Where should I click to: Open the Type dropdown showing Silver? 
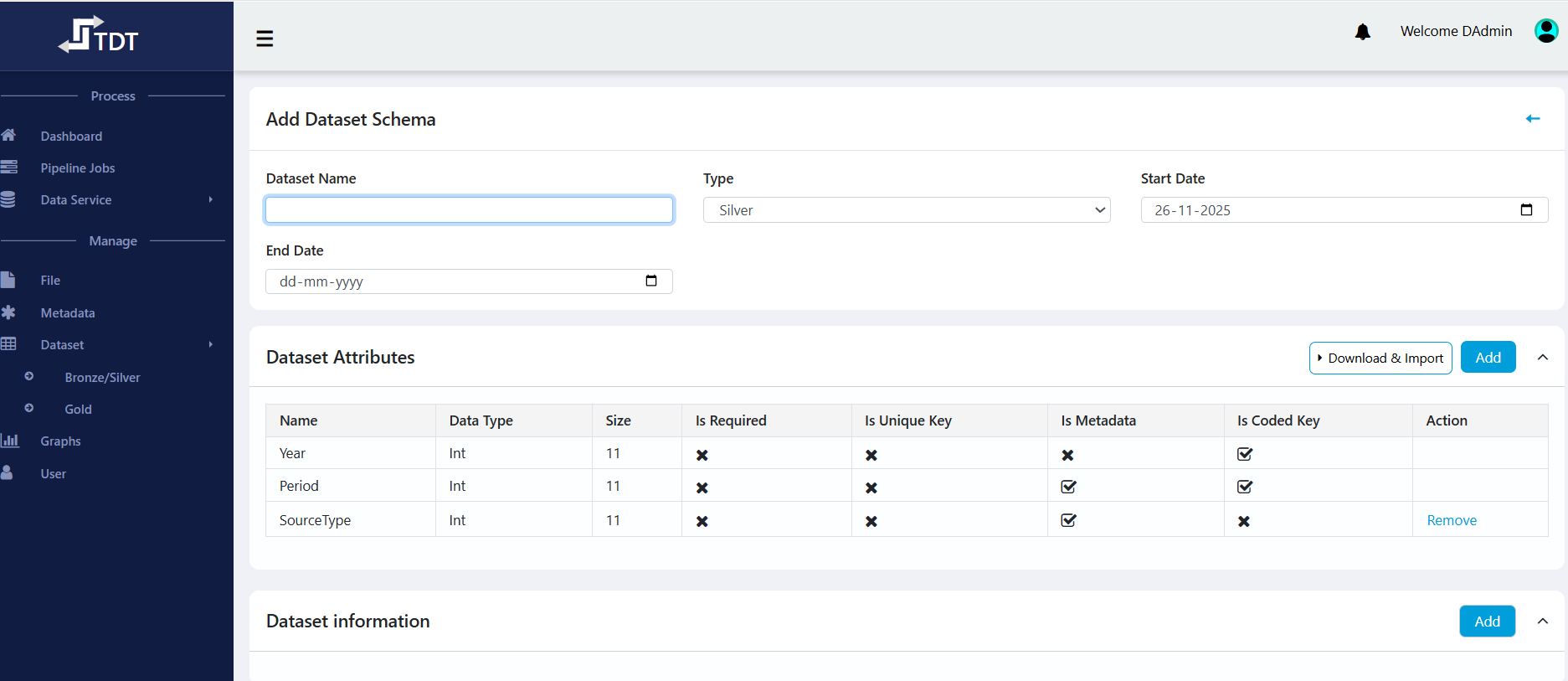point(906,210)
